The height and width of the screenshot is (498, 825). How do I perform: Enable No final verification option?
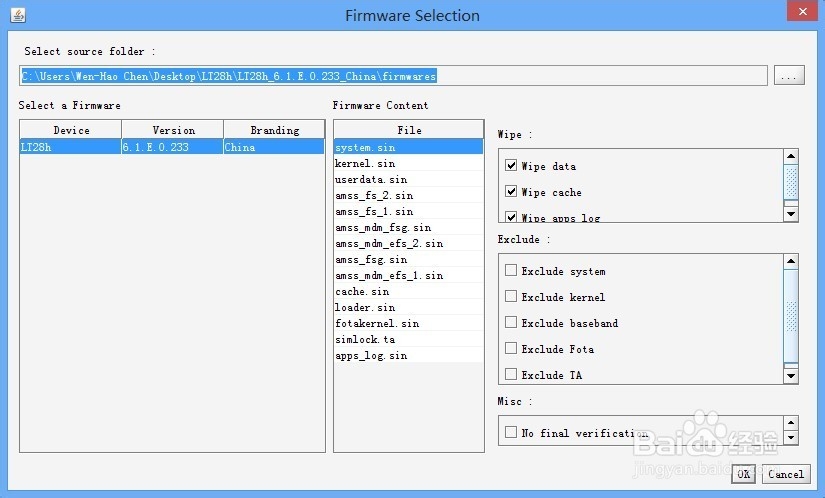pos(512,433)
